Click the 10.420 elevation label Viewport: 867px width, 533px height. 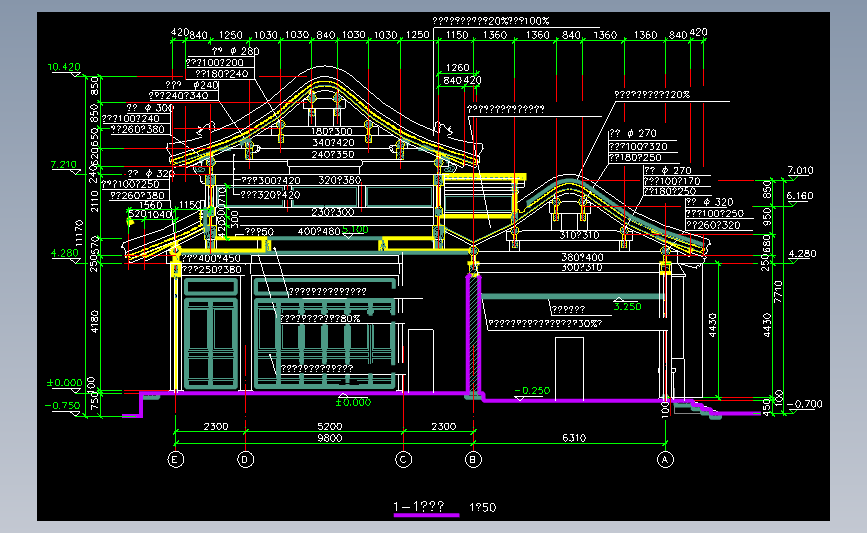pyautogui.click(x=65, y=67)
